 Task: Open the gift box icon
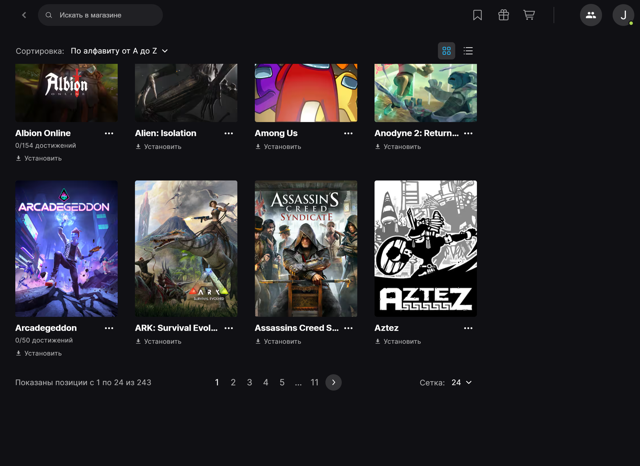pyautogui.click(x=503, y=15)
